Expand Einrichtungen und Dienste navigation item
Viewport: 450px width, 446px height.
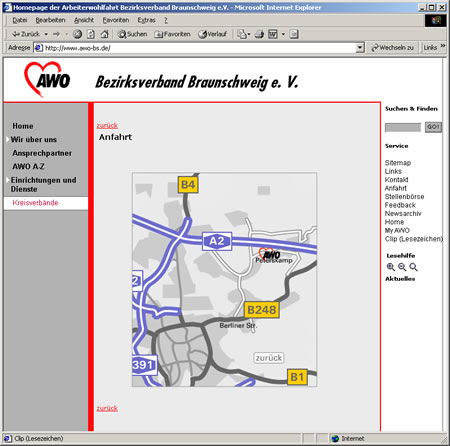tap(43, 184)
